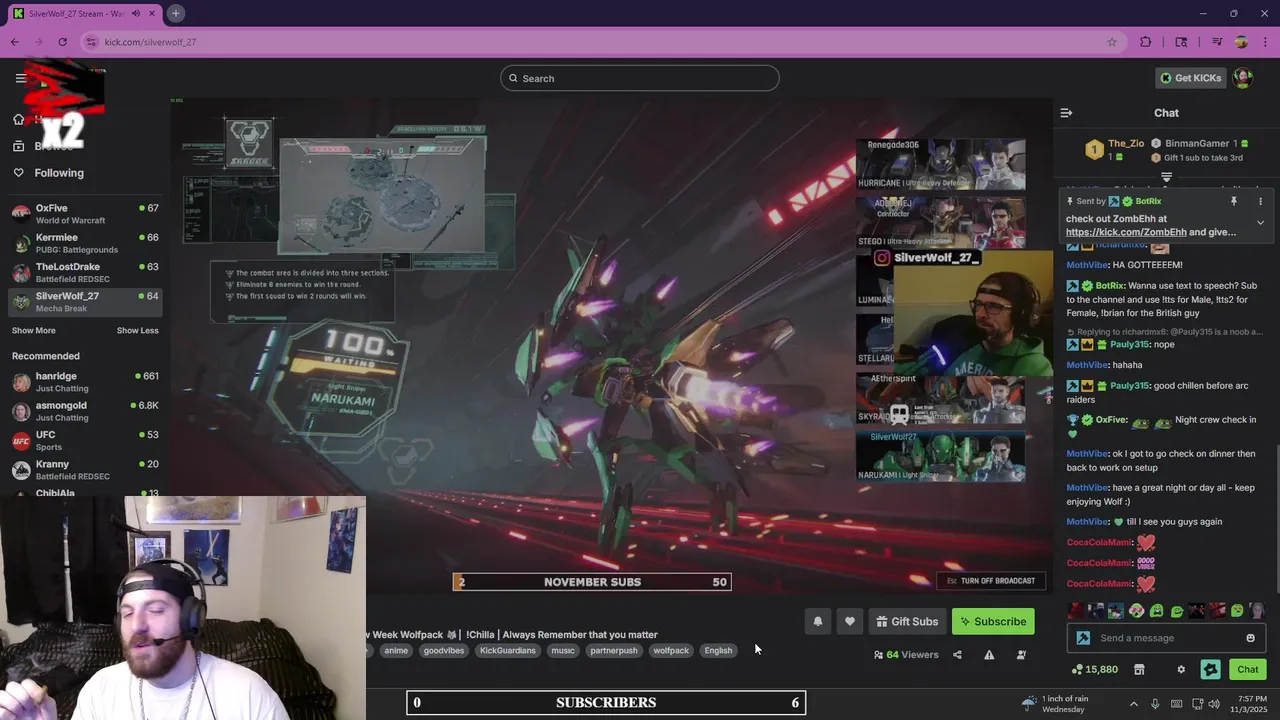Viewport: 1280px width, 720px height.
Task: Open the channel shop icon
Action: point(1139,669)
